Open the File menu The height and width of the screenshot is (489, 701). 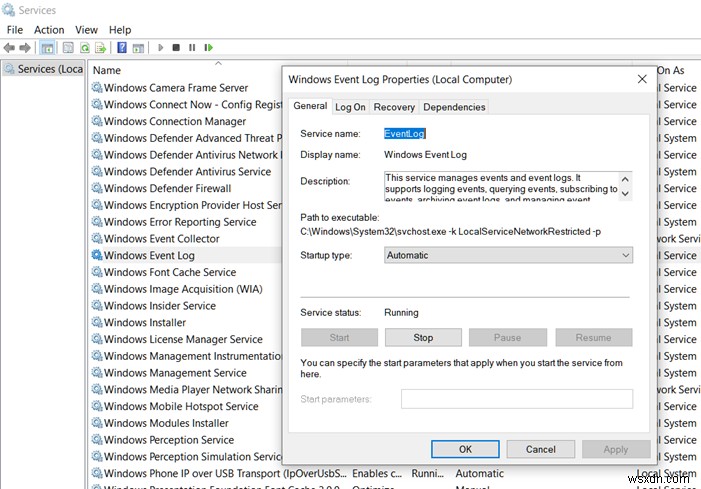click(15, 30)
